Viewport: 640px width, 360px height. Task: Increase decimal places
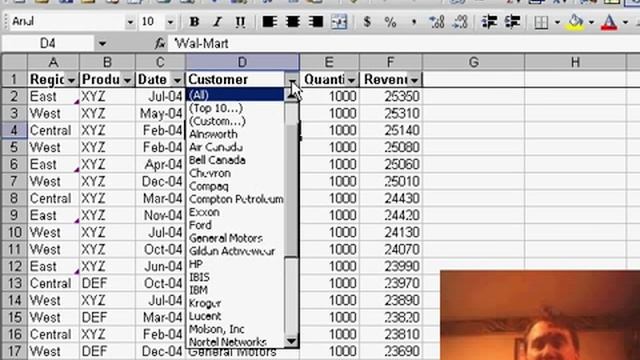click(x=437, y=22)
